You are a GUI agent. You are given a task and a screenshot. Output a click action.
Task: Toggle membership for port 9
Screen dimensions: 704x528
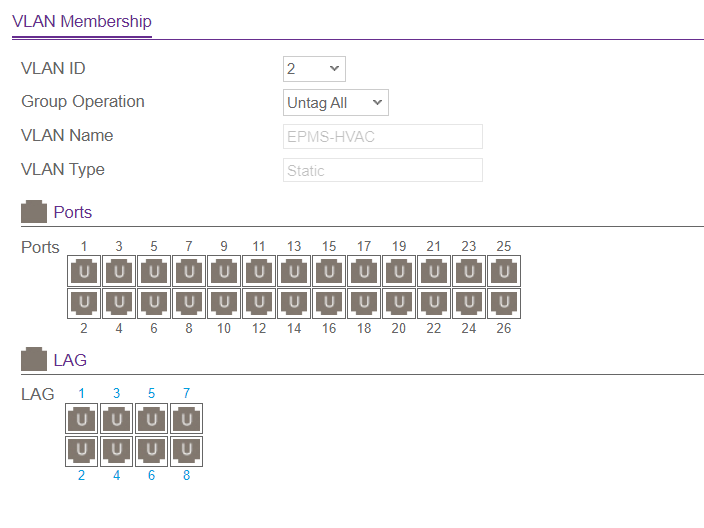[224, 271]
